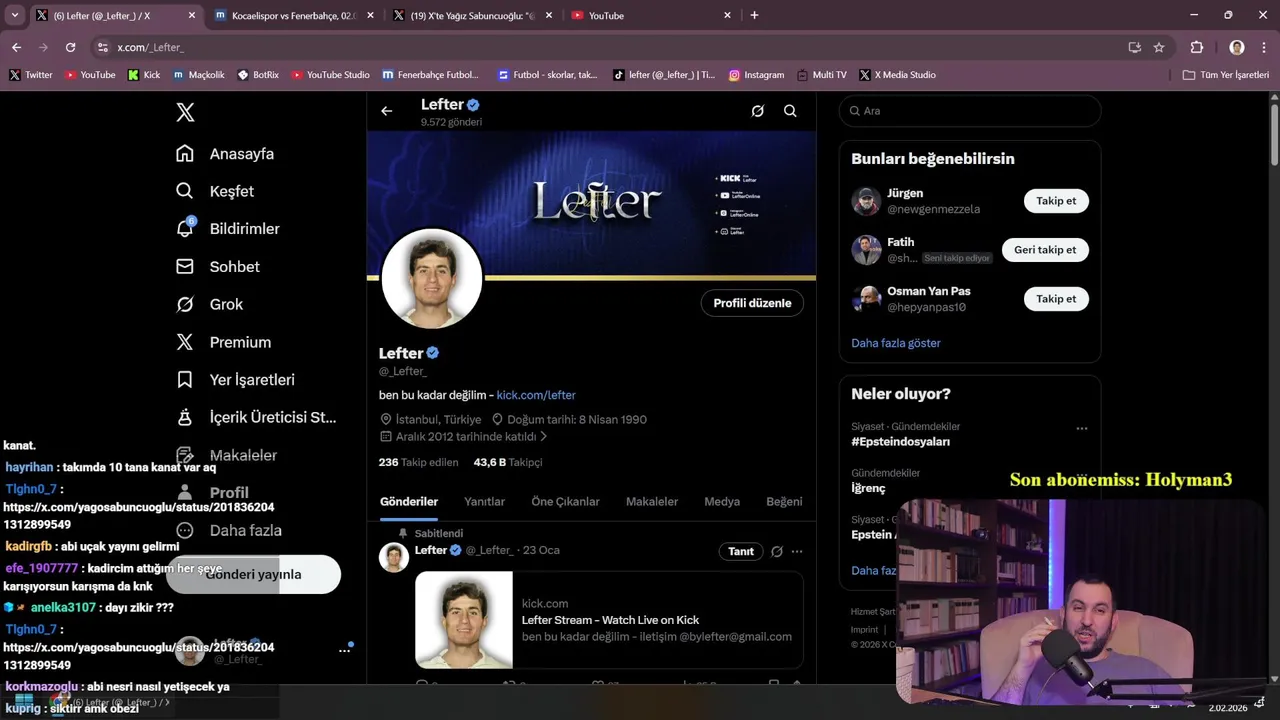Click search icon in profile header

(790, 111)
